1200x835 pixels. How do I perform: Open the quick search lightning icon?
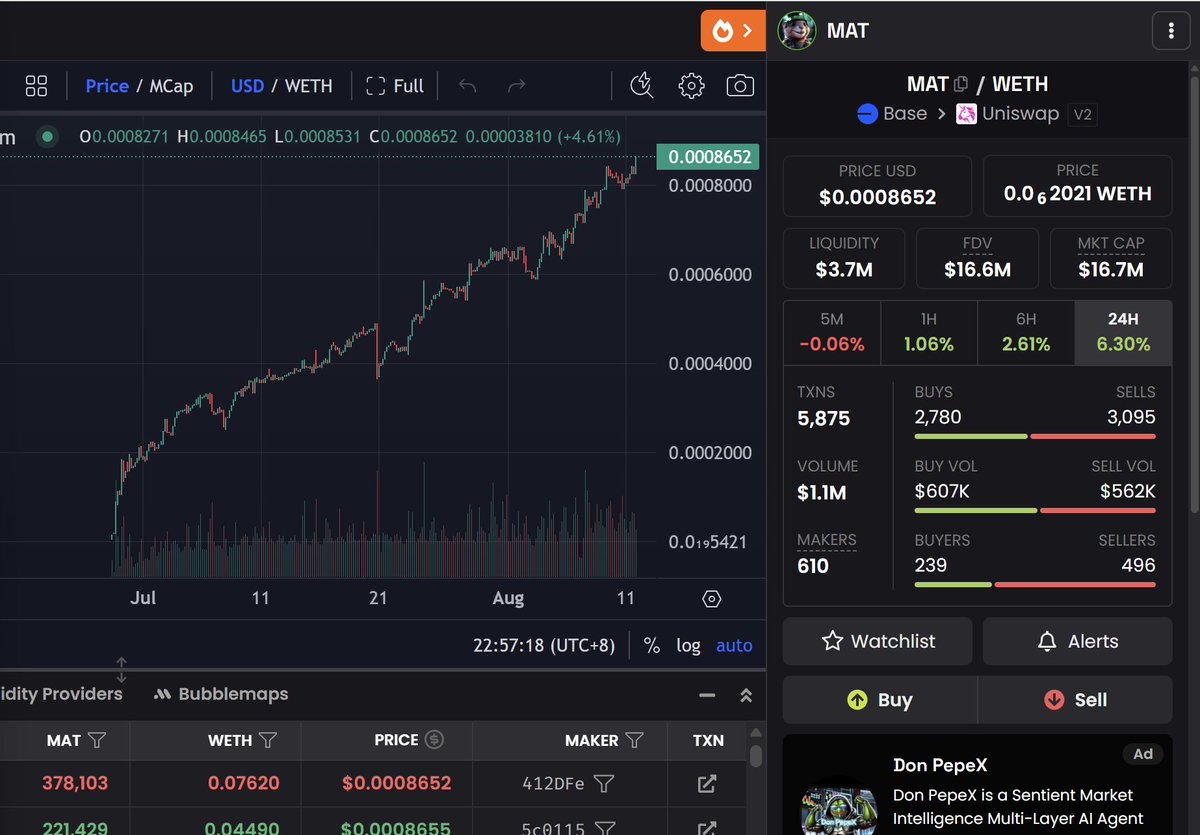tap(642, 86)
